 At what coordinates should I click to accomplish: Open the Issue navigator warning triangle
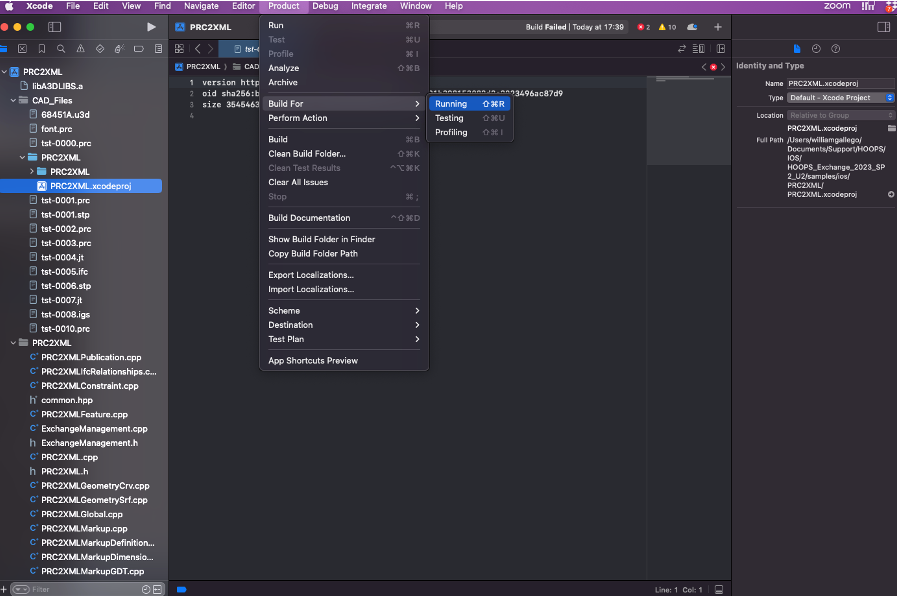80,48
